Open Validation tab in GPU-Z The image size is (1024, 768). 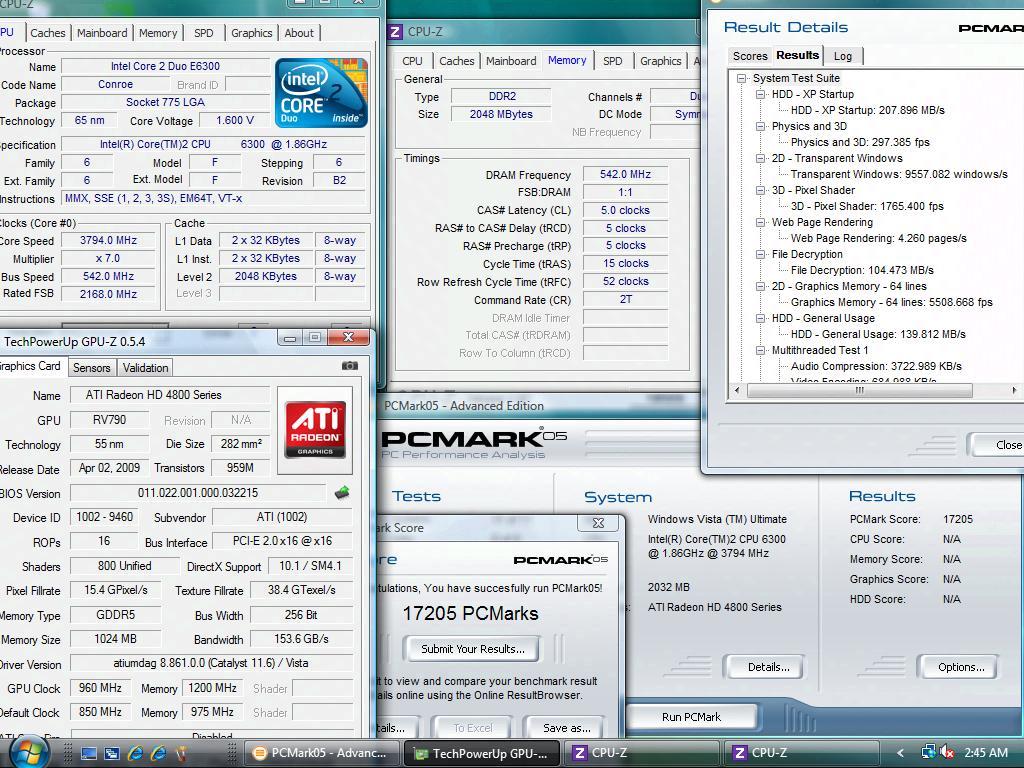click(x=145, y=368)
